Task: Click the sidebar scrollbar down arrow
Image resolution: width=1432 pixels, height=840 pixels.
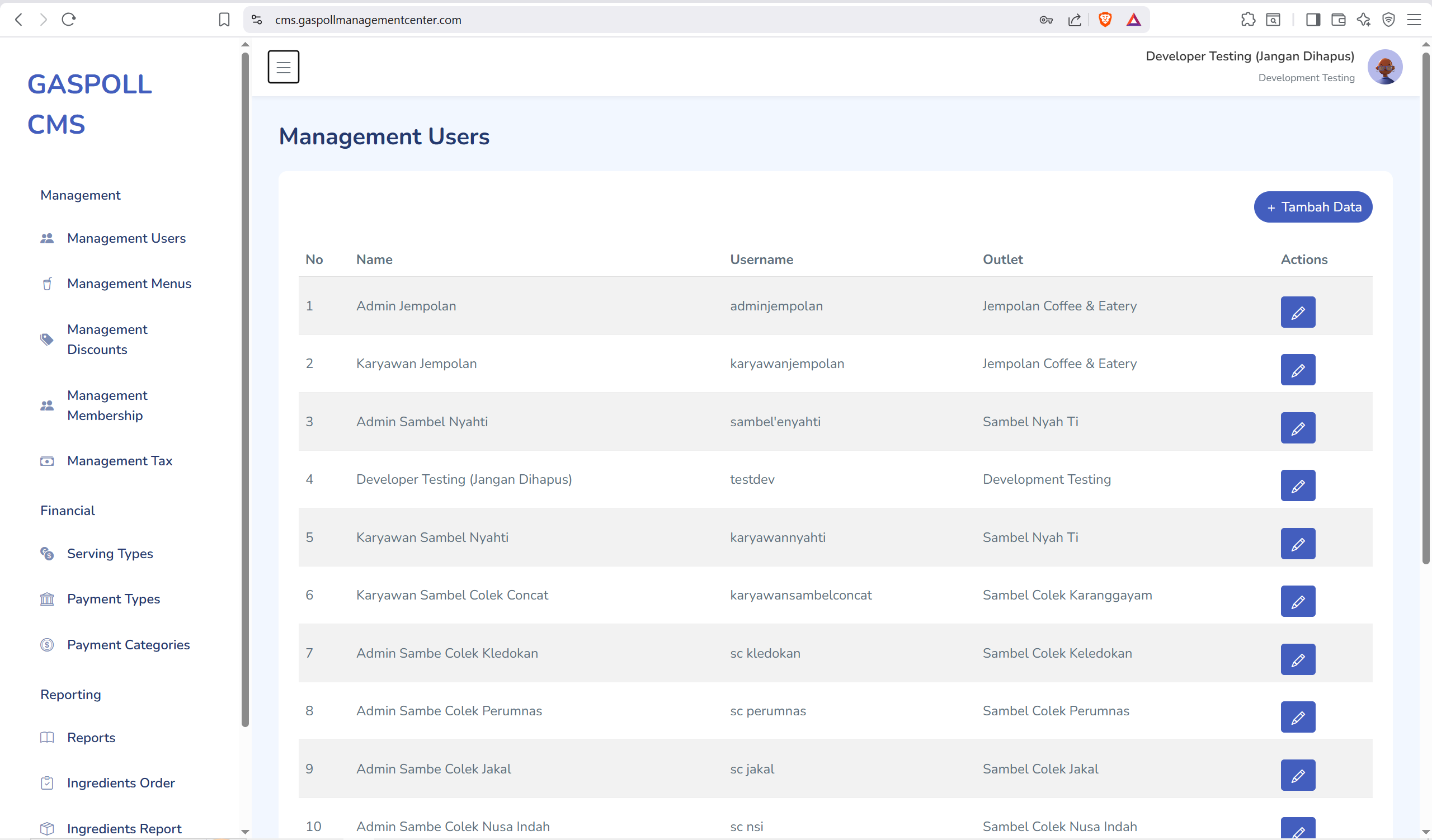Action: (245, 832)
